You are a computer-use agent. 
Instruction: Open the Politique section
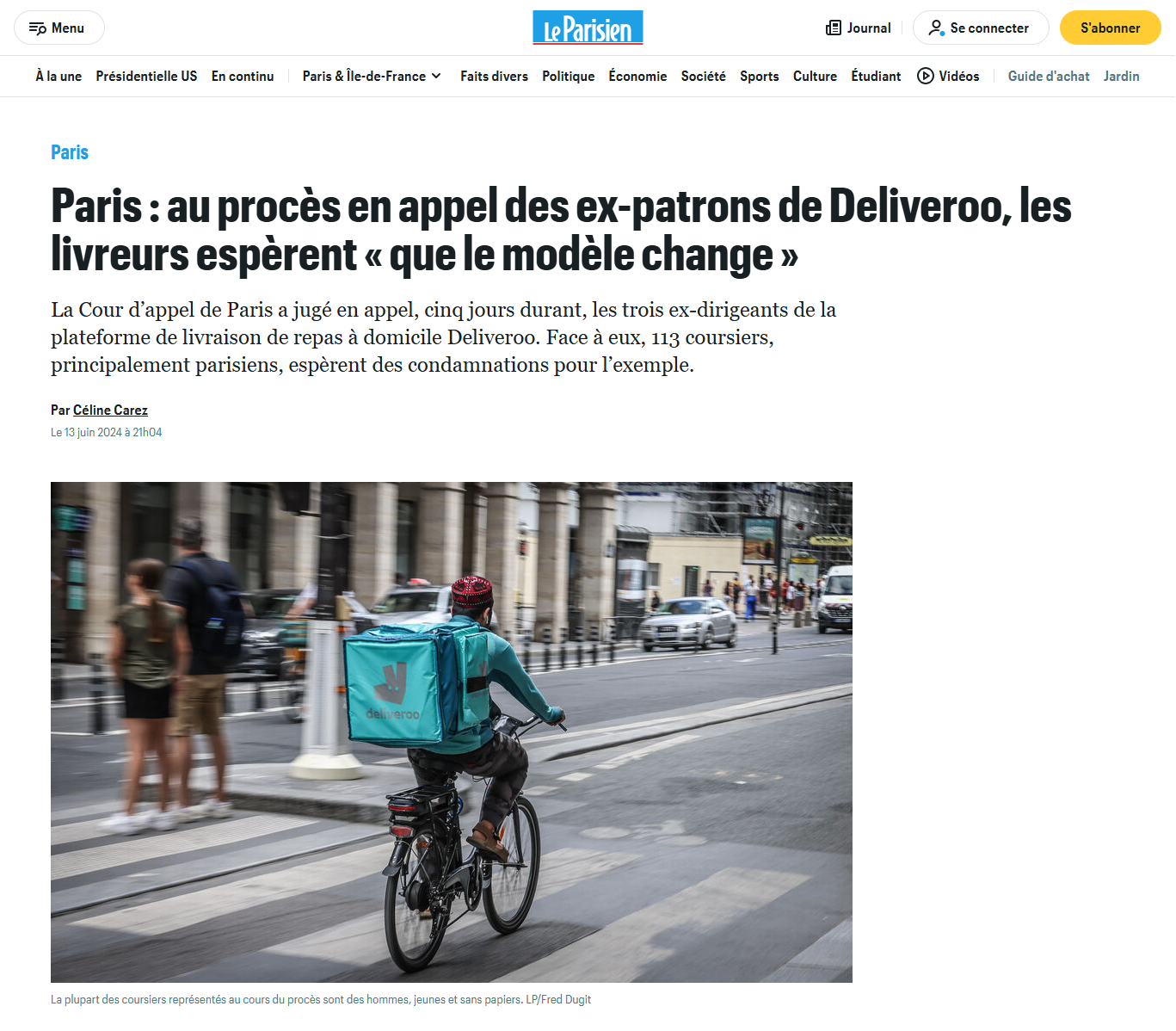(x=568, y=76)
